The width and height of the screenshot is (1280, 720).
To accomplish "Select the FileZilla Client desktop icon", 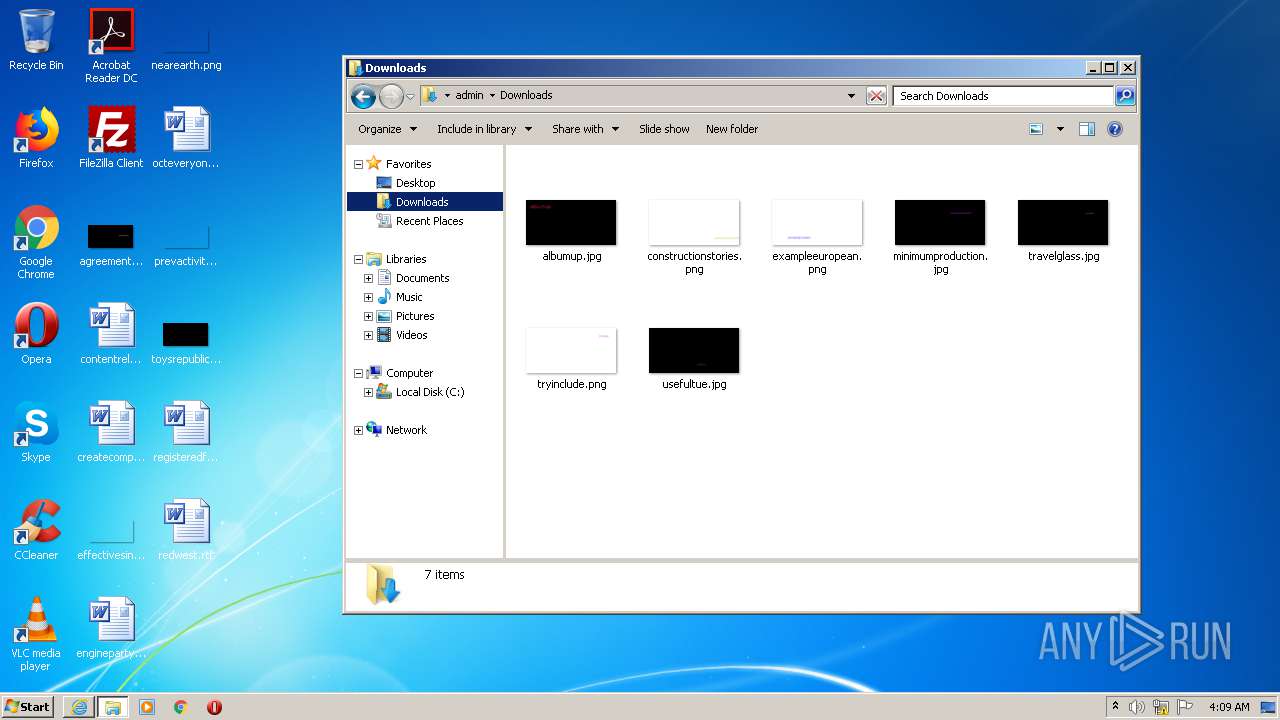I will coord(111,138).
